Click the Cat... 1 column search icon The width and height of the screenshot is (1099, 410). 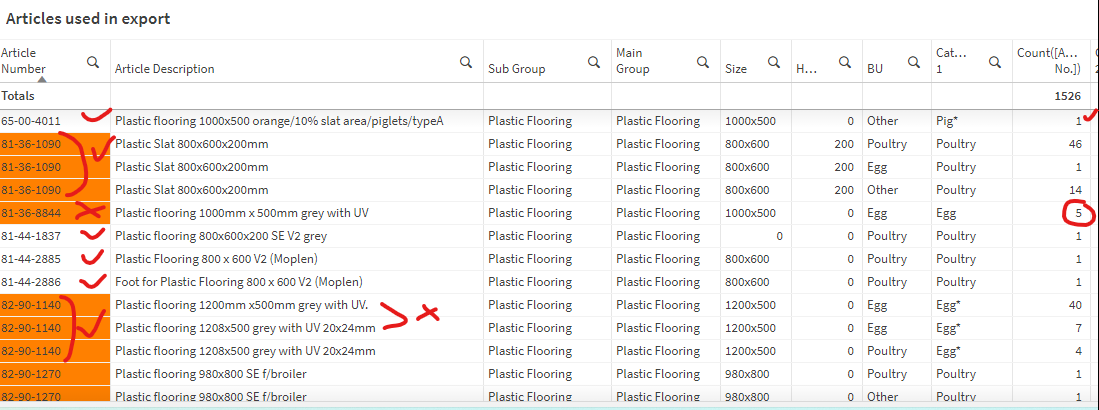pyautogui.click(x=995, y=62)
